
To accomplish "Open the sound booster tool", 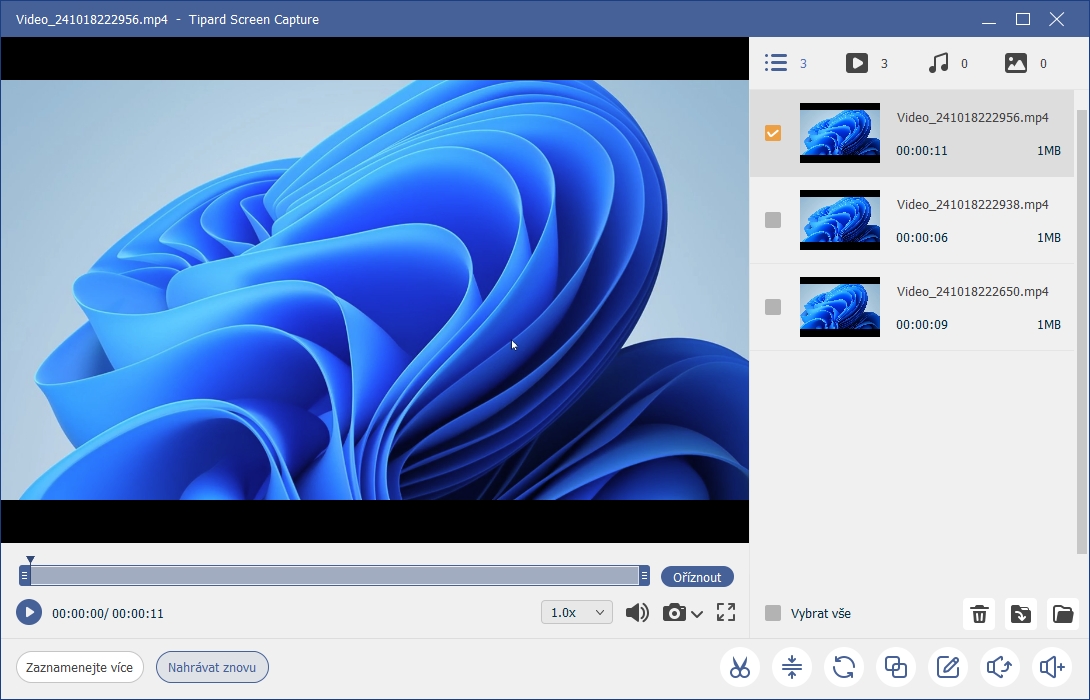I will (x=1052, y=667).
